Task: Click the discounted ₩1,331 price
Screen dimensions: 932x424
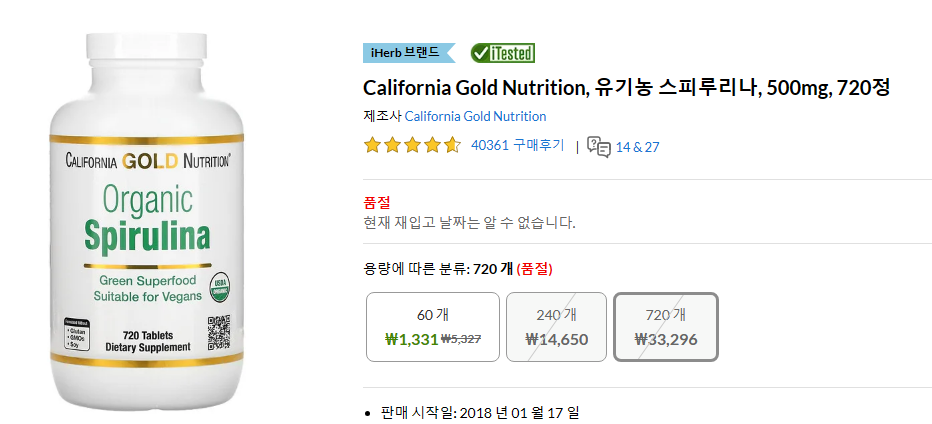Action: tap(412, 340)
